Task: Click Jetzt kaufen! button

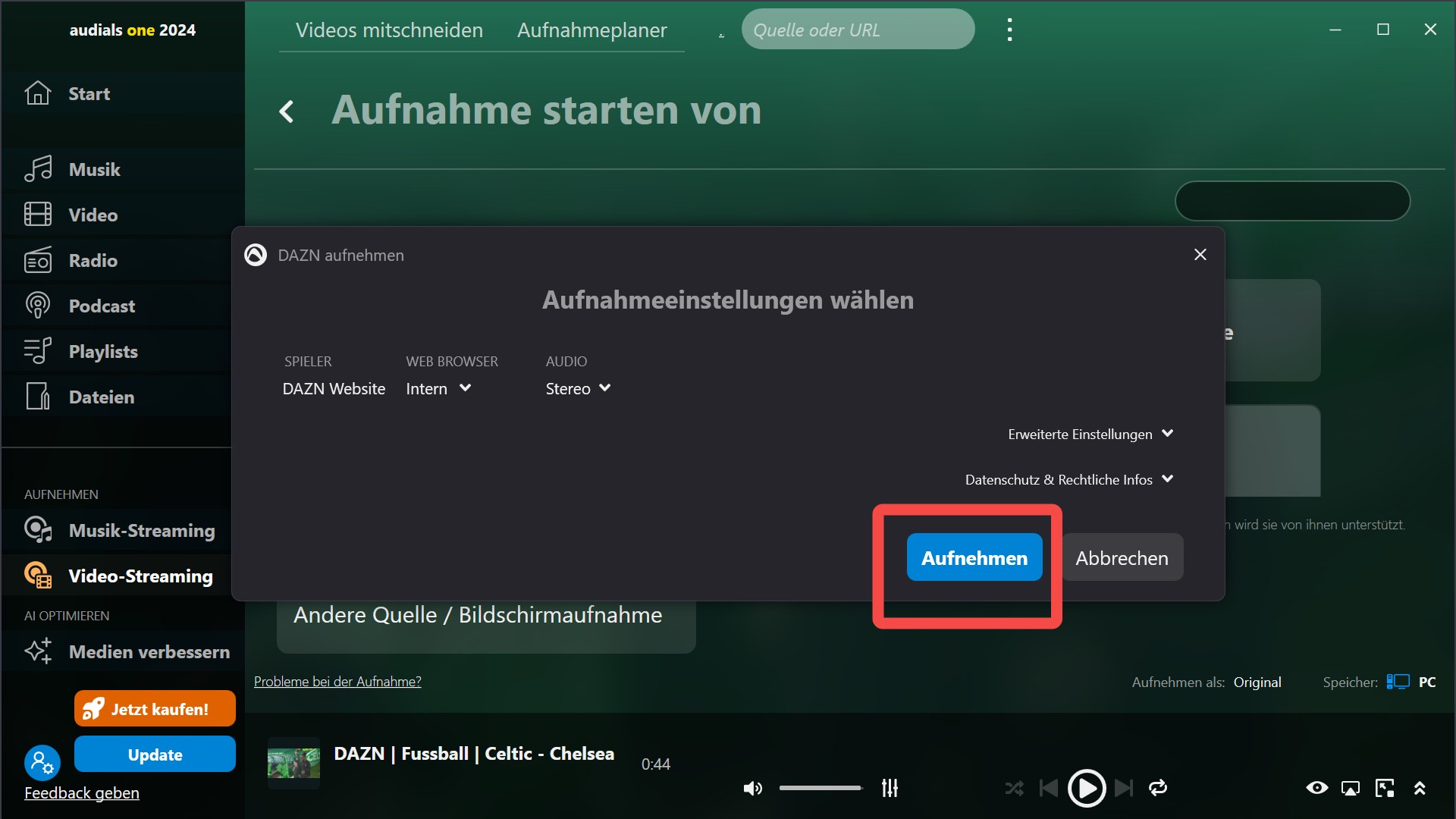Action: coord(155,709)
